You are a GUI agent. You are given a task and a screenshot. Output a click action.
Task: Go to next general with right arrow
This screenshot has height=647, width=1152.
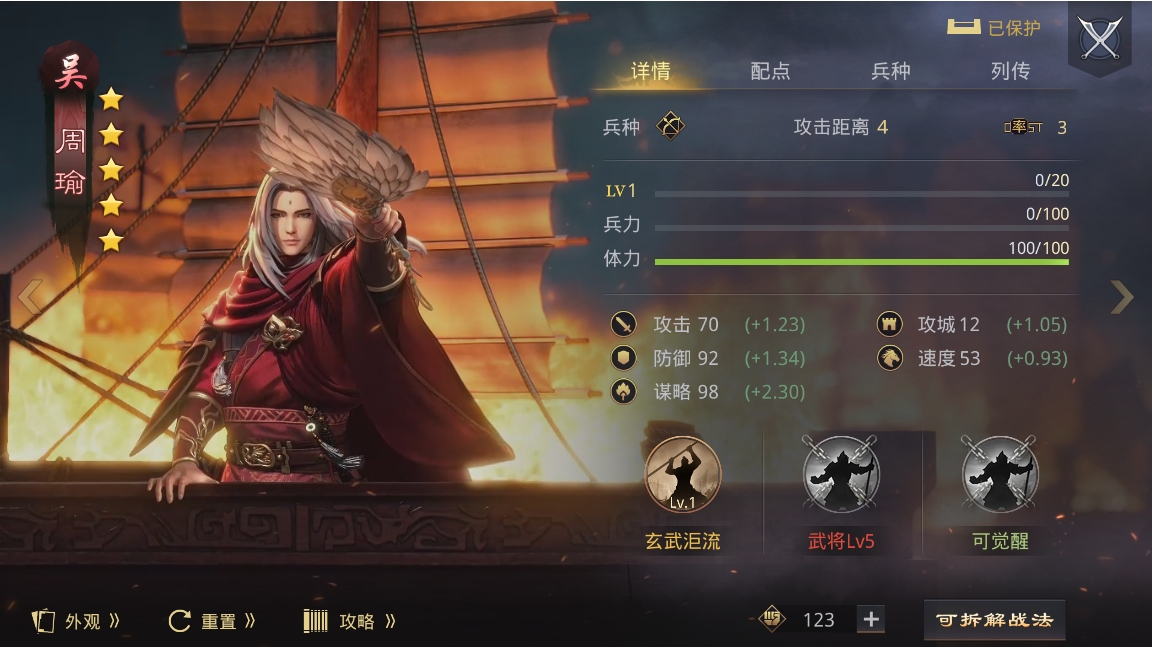1122,297
